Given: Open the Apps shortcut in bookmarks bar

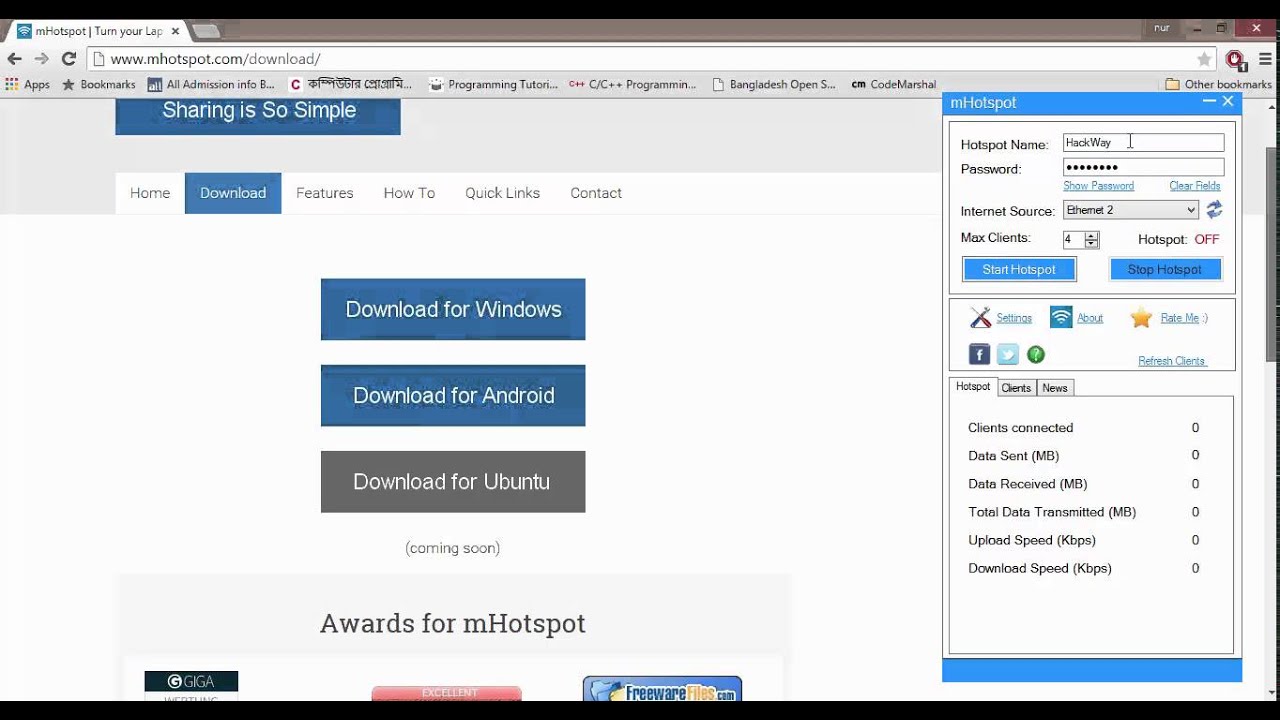Looking at the screenshot, I should (28, 85).
